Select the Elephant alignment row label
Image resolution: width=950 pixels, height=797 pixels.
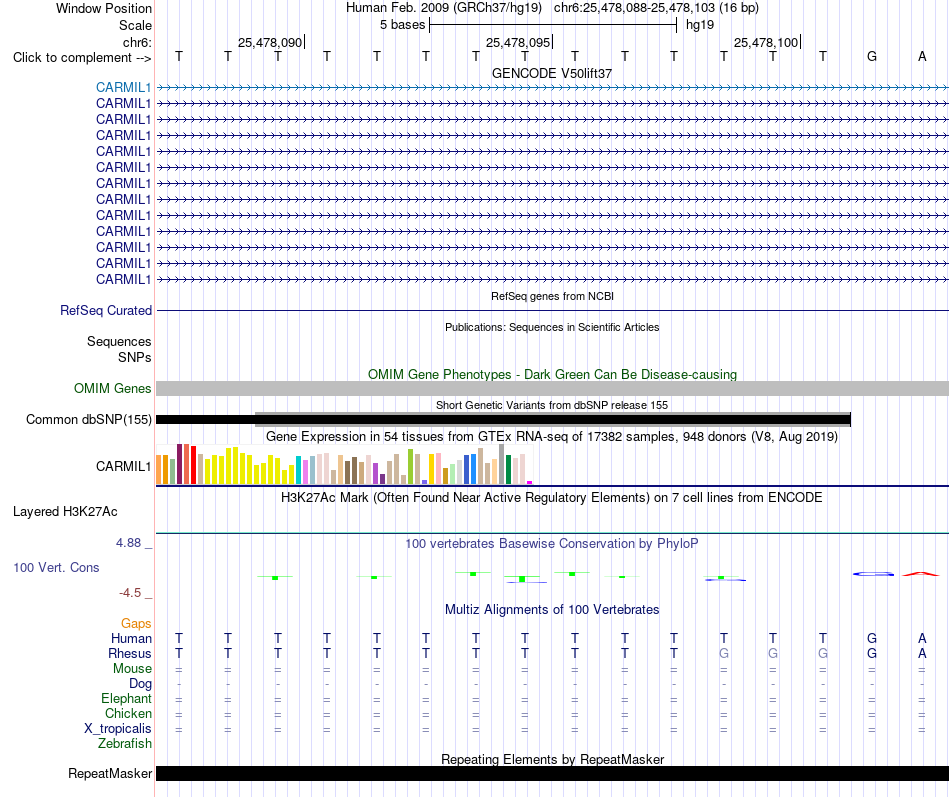(x=127, y=699)
